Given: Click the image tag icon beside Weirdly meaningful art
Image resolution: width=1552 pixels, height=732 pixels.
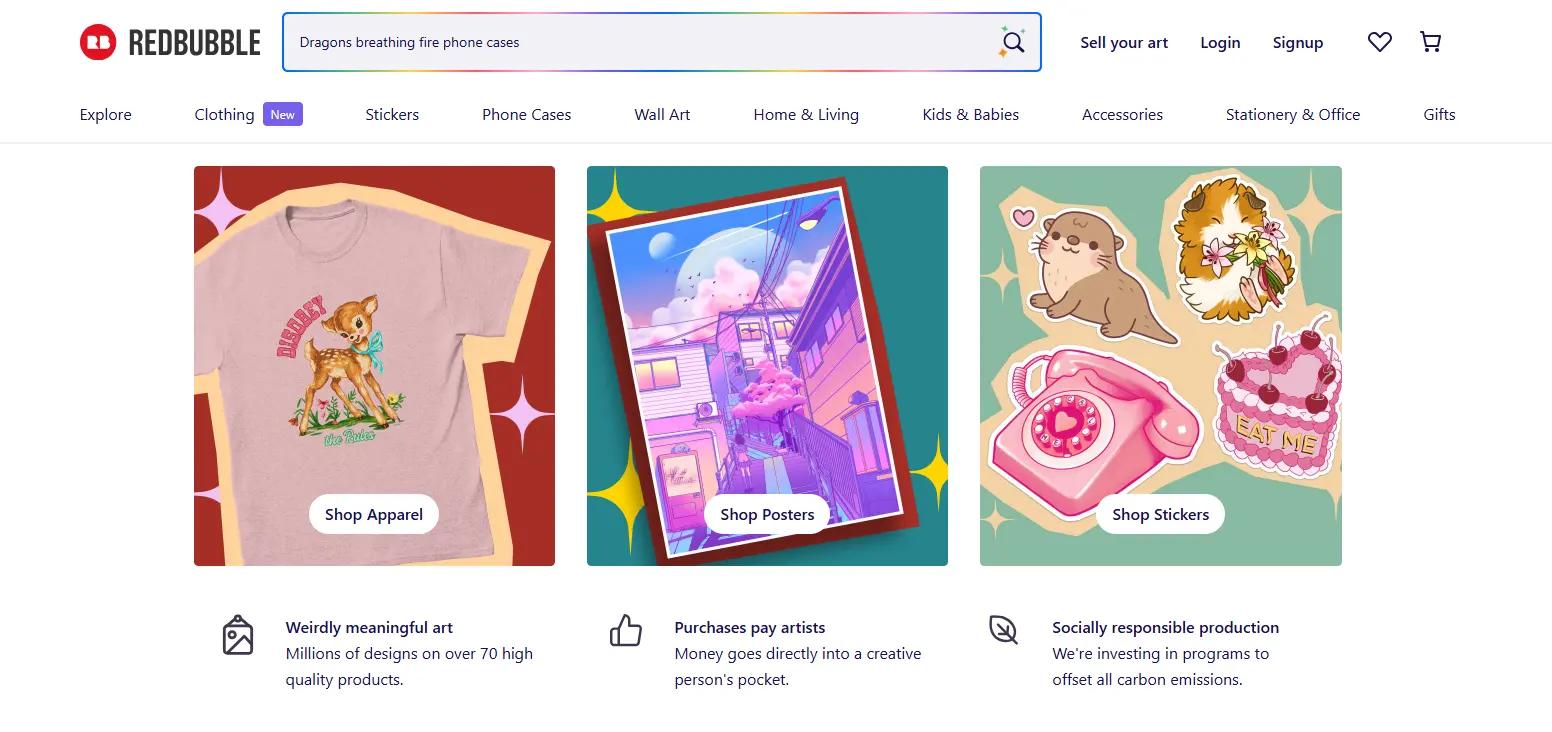Looking at the screenshot, I should tap(238, 635).
